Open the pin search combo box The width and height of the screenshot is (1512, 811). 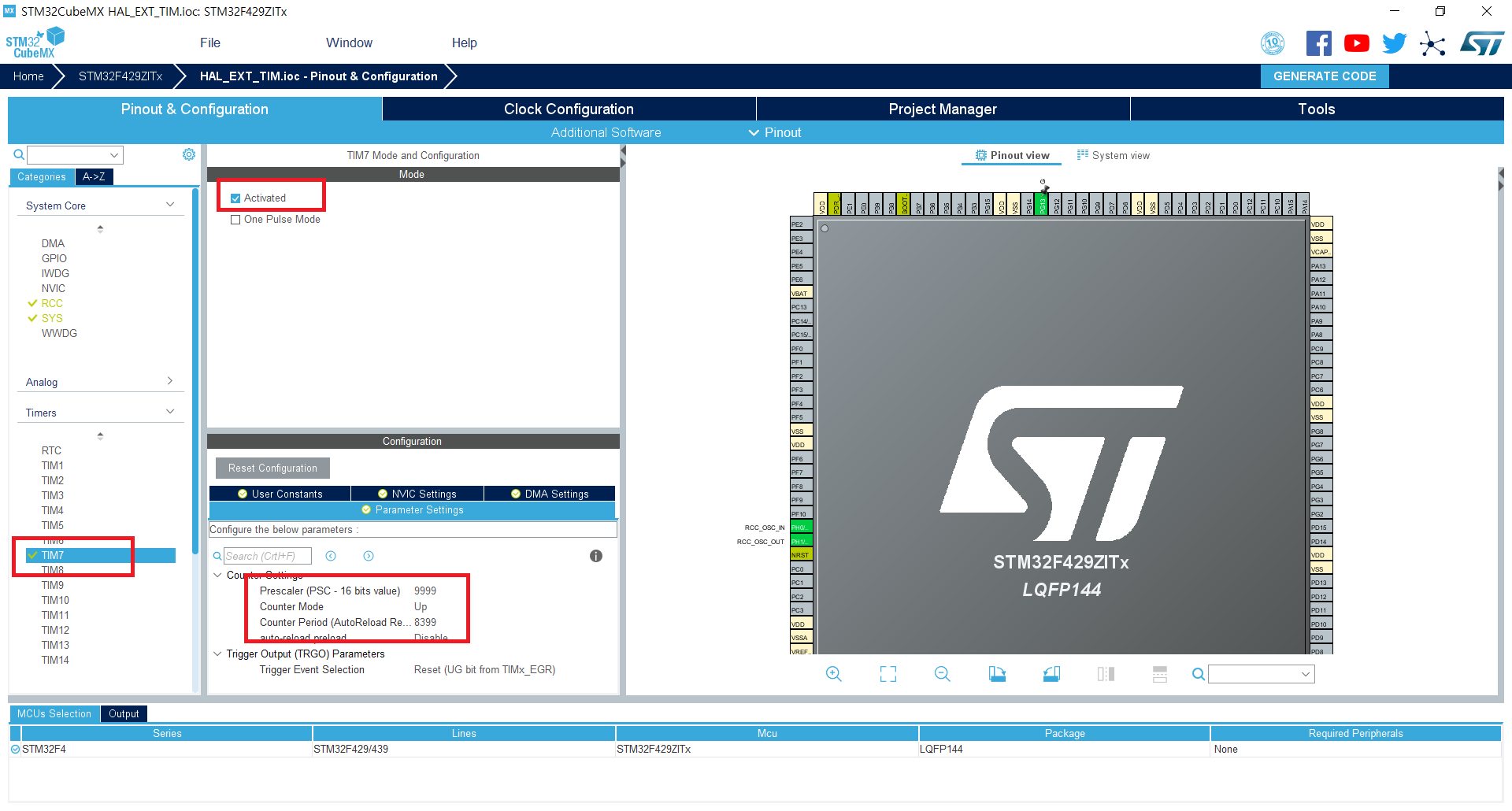pyautogui.click(x=1262, y=674)
